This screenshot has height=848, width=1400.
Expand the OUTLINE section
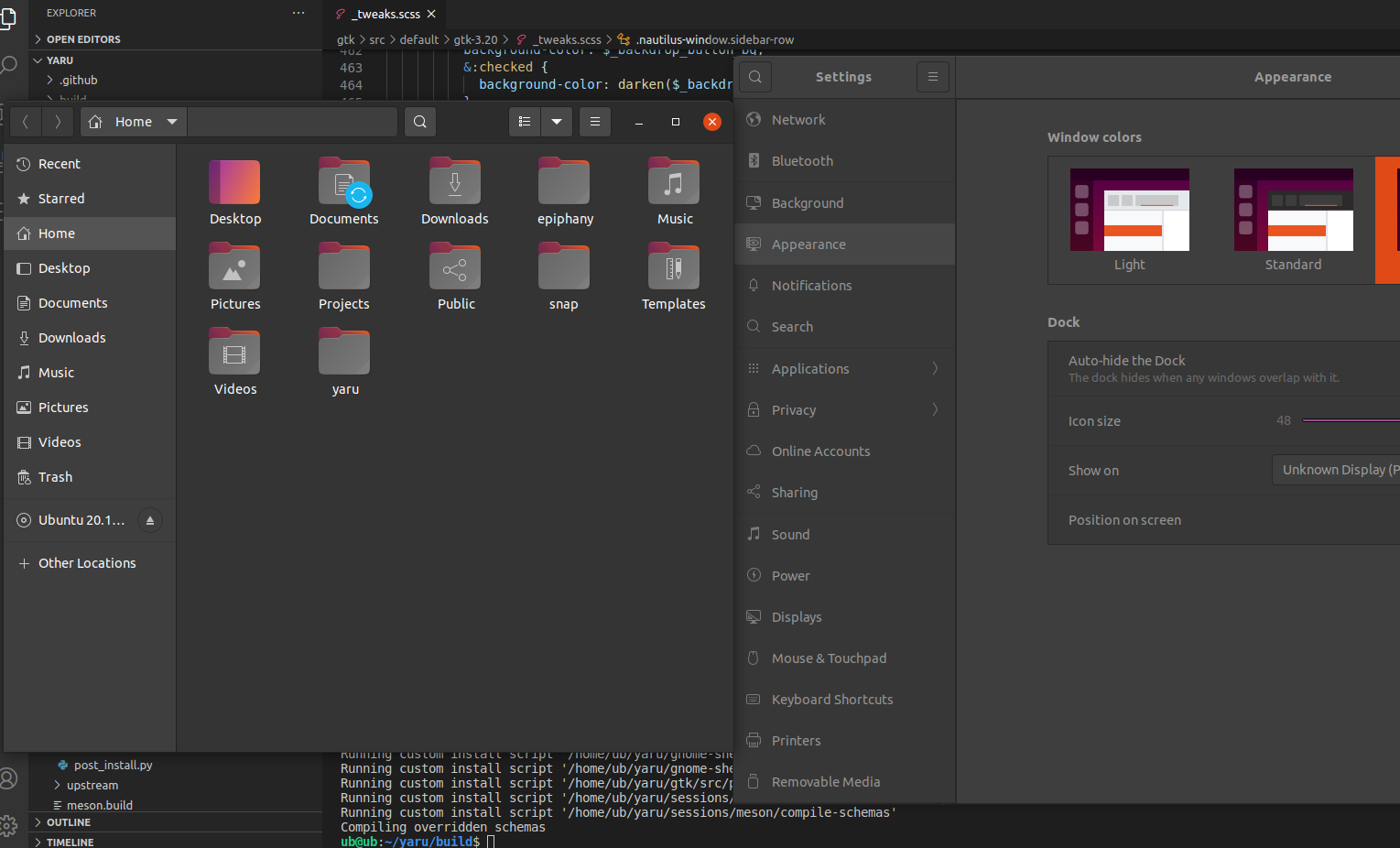(x=68, y=822)
